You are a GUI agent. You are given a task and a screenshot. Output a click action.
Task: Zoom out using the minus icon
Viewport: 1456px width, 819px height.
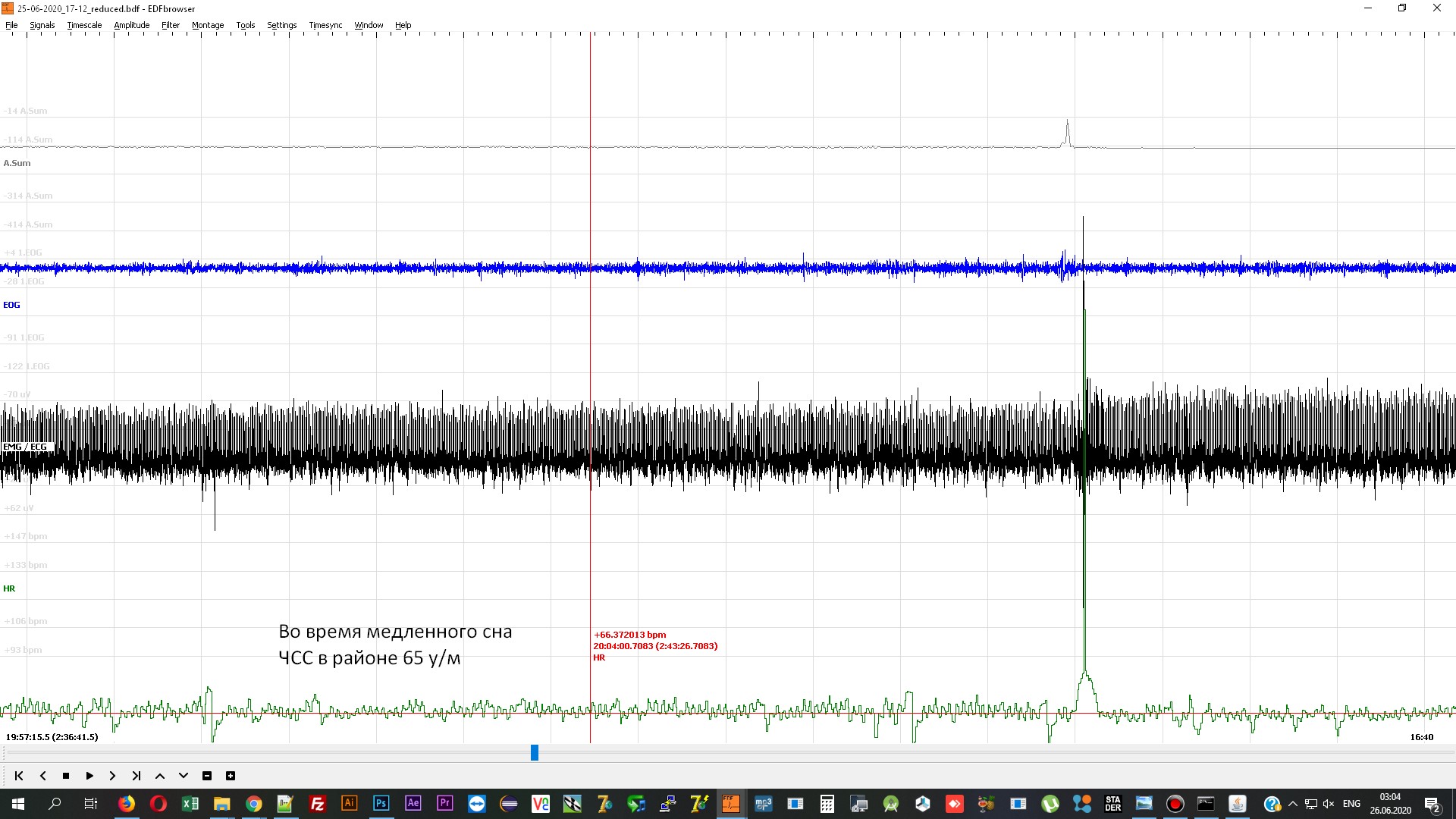[x=207, y=776]
